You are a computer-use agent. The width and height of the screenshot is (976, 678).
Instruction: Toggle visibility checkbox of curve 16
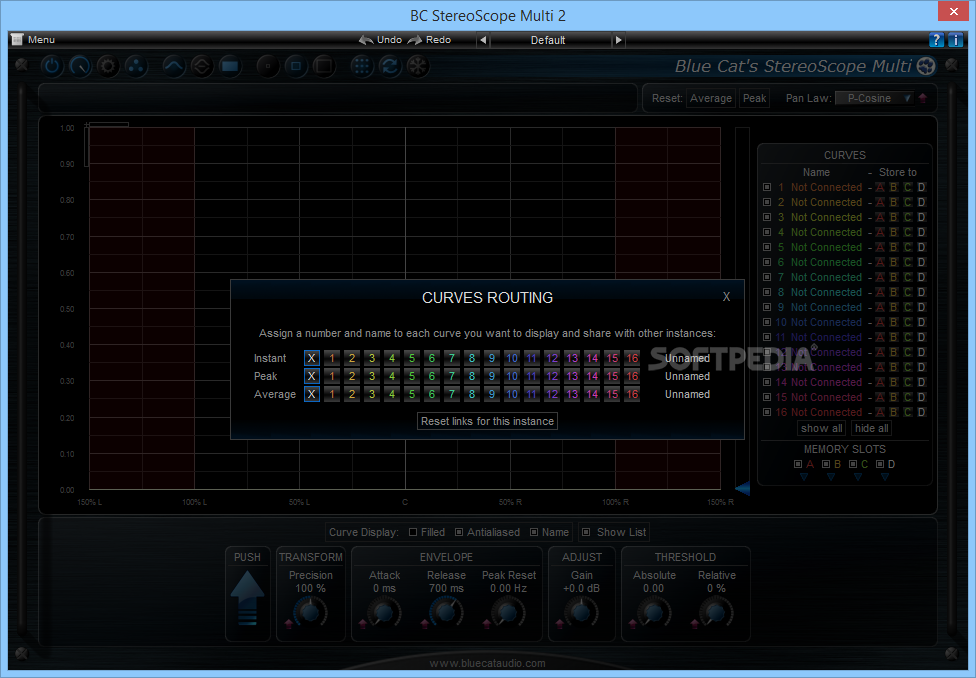click(767, 412)
